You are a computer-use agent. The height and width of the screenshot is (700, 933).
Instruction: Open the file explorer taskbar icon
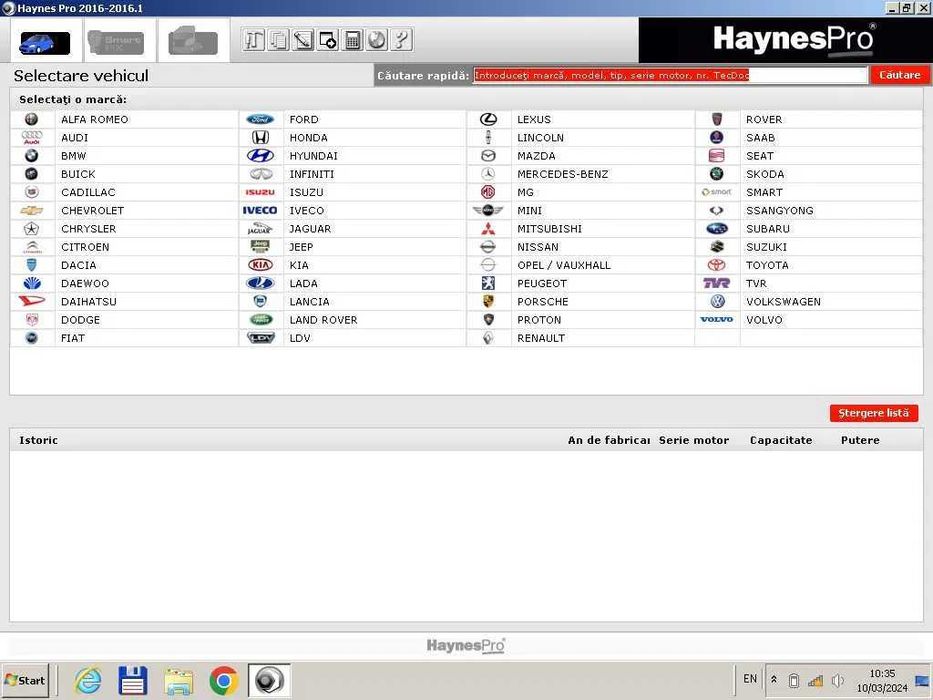[179, 682]
